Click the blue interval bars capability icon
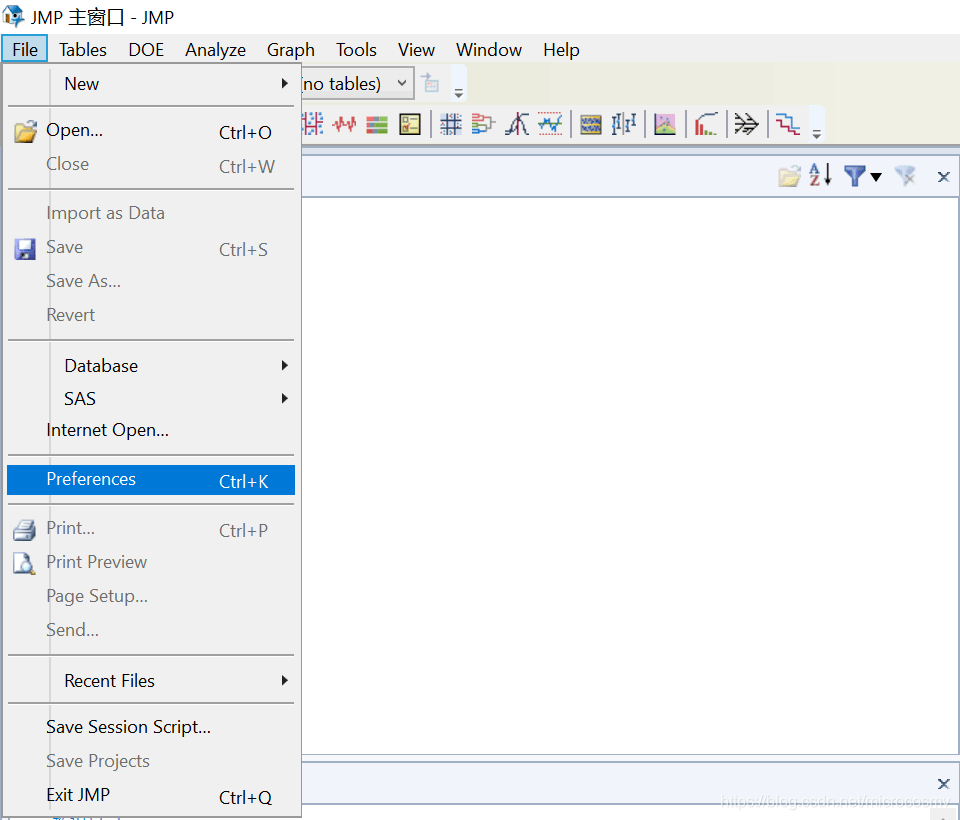960x820 pixels. point(624,124)
